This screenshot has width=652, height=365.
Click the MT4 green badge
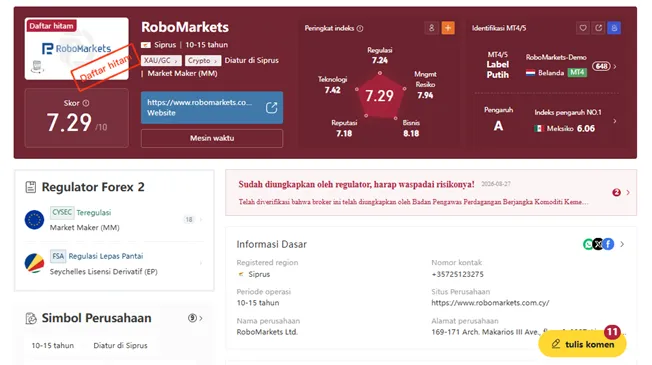(577, 72)
